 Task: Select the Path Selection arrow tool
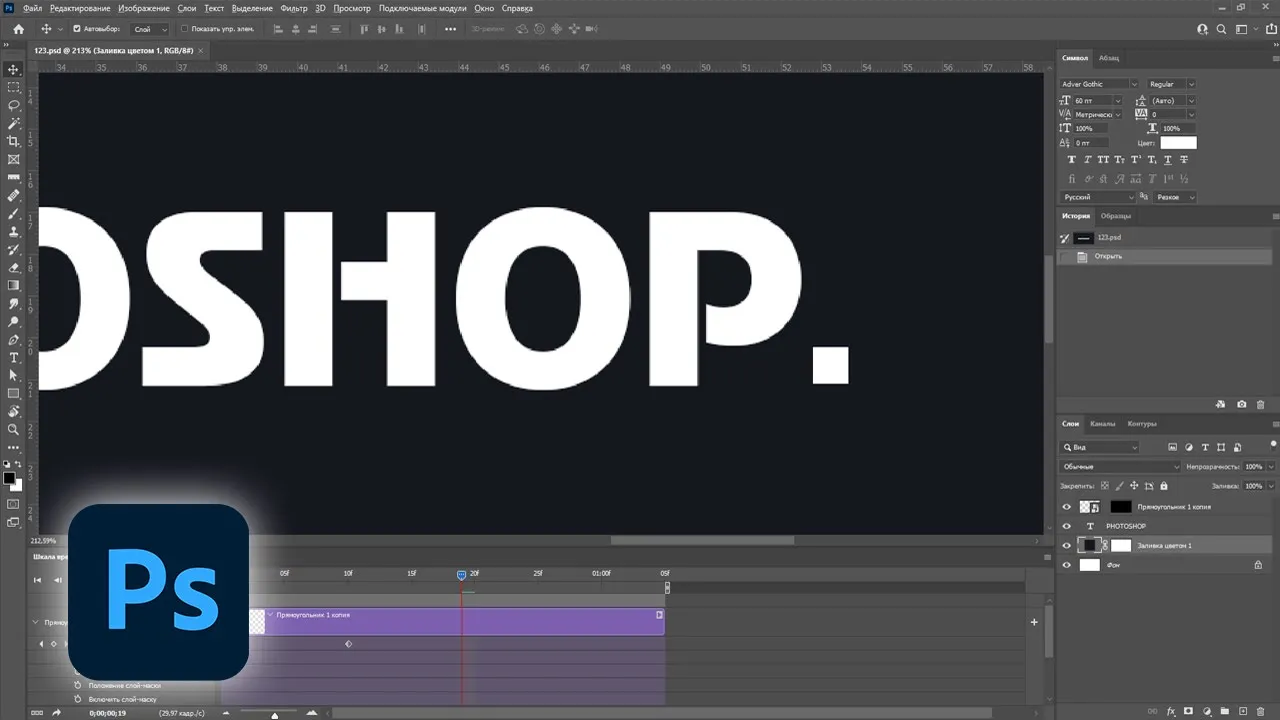14,375
